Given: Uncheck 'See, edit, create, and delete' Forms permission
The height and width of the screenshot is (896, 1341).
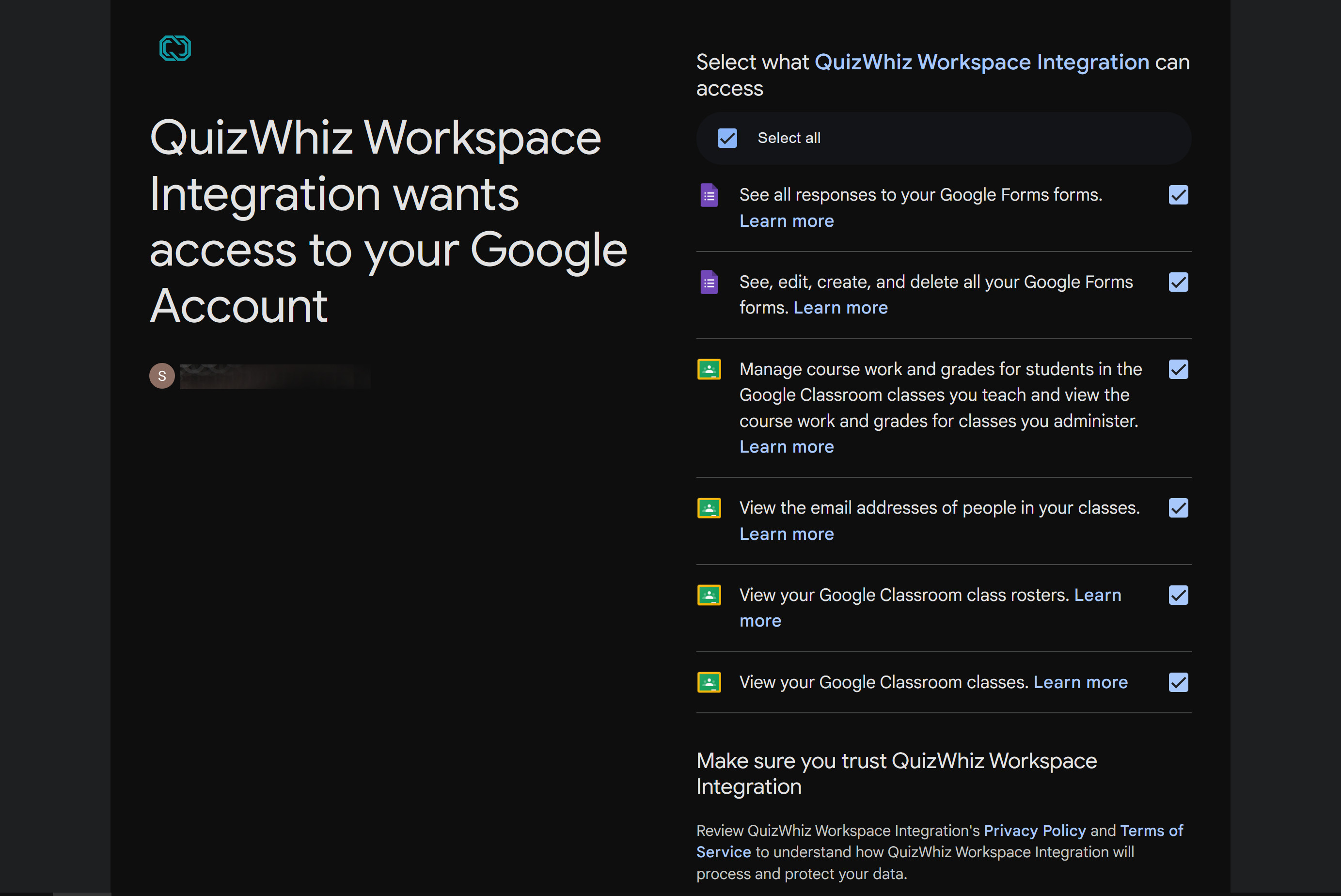Looking at the screenshot, I should click(x=1178, y=283).
